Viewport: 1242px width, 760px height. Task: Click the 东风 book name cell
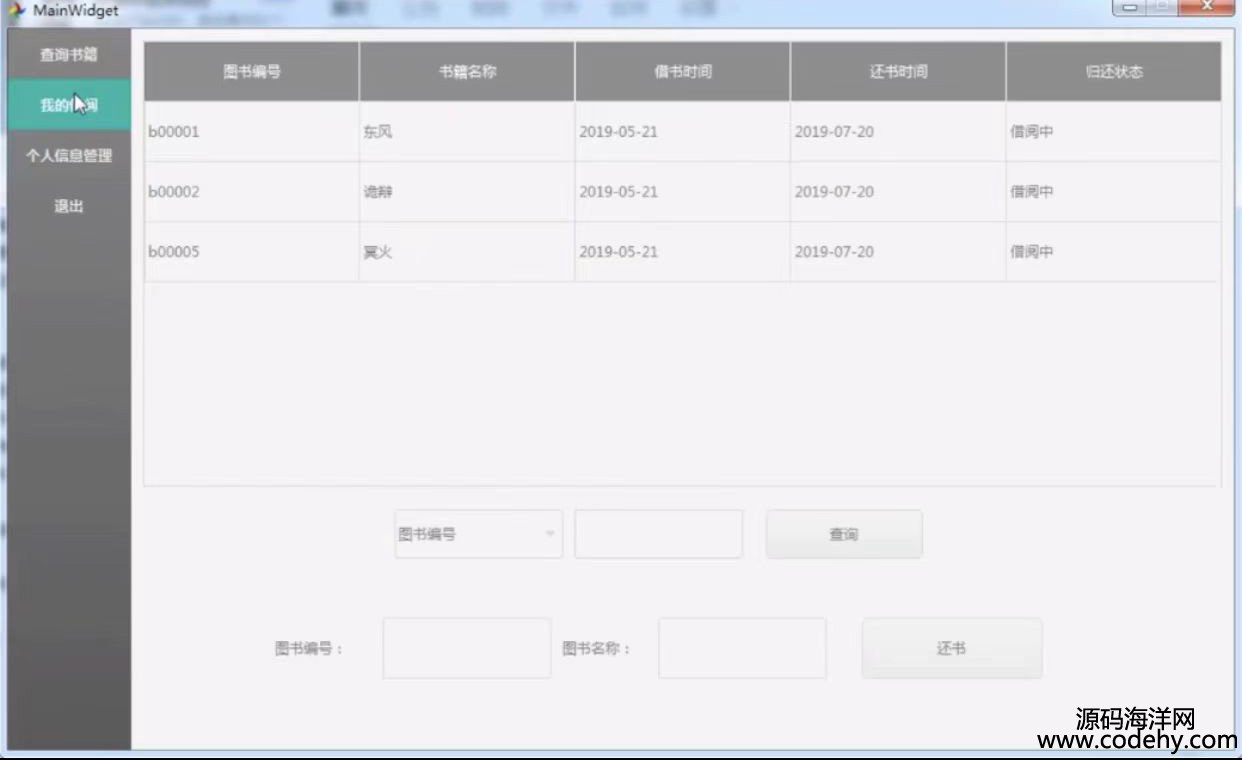468,131
